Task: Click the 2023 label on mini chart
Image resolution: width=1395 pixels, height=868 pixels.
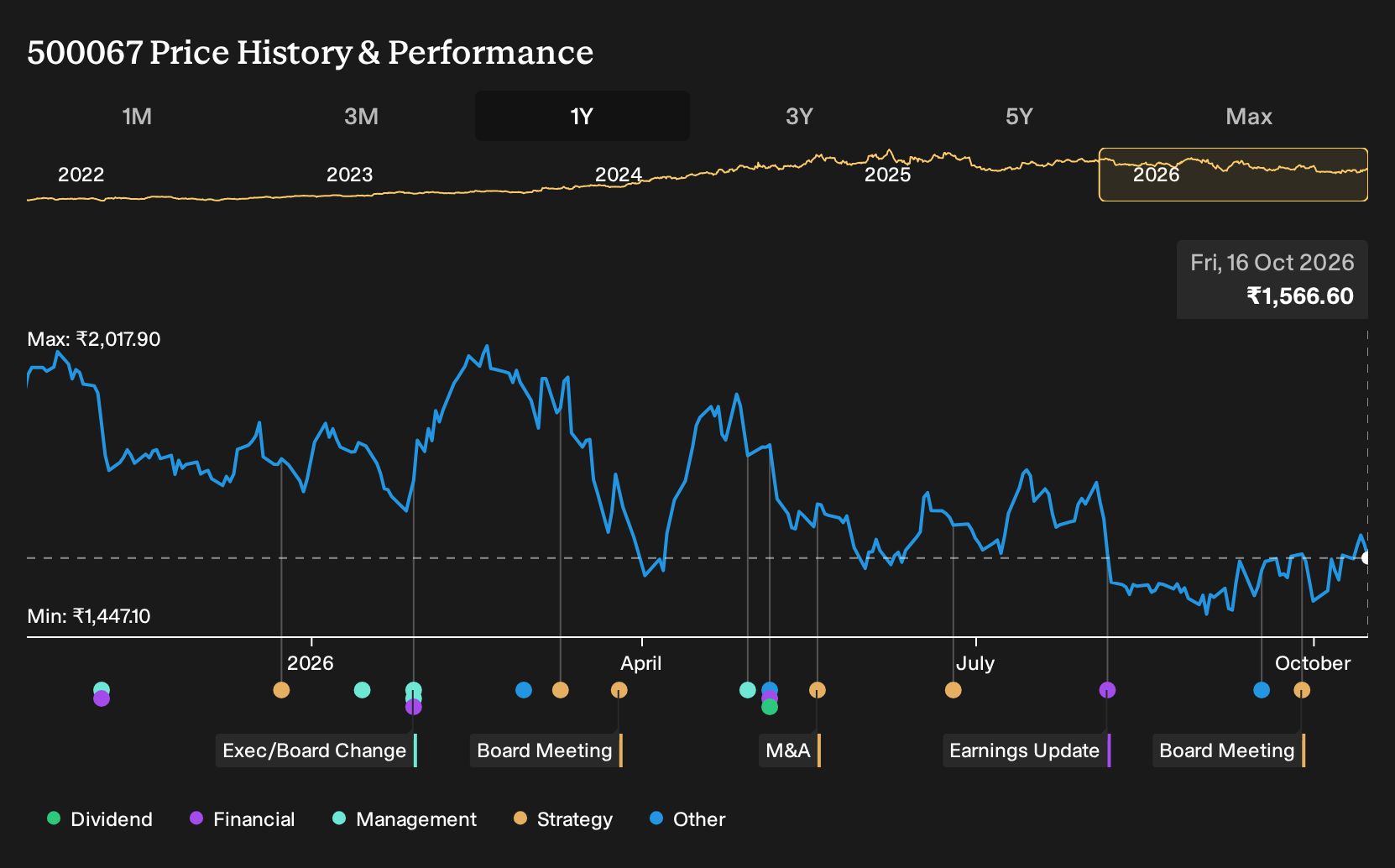Action: tap(349, 175)
